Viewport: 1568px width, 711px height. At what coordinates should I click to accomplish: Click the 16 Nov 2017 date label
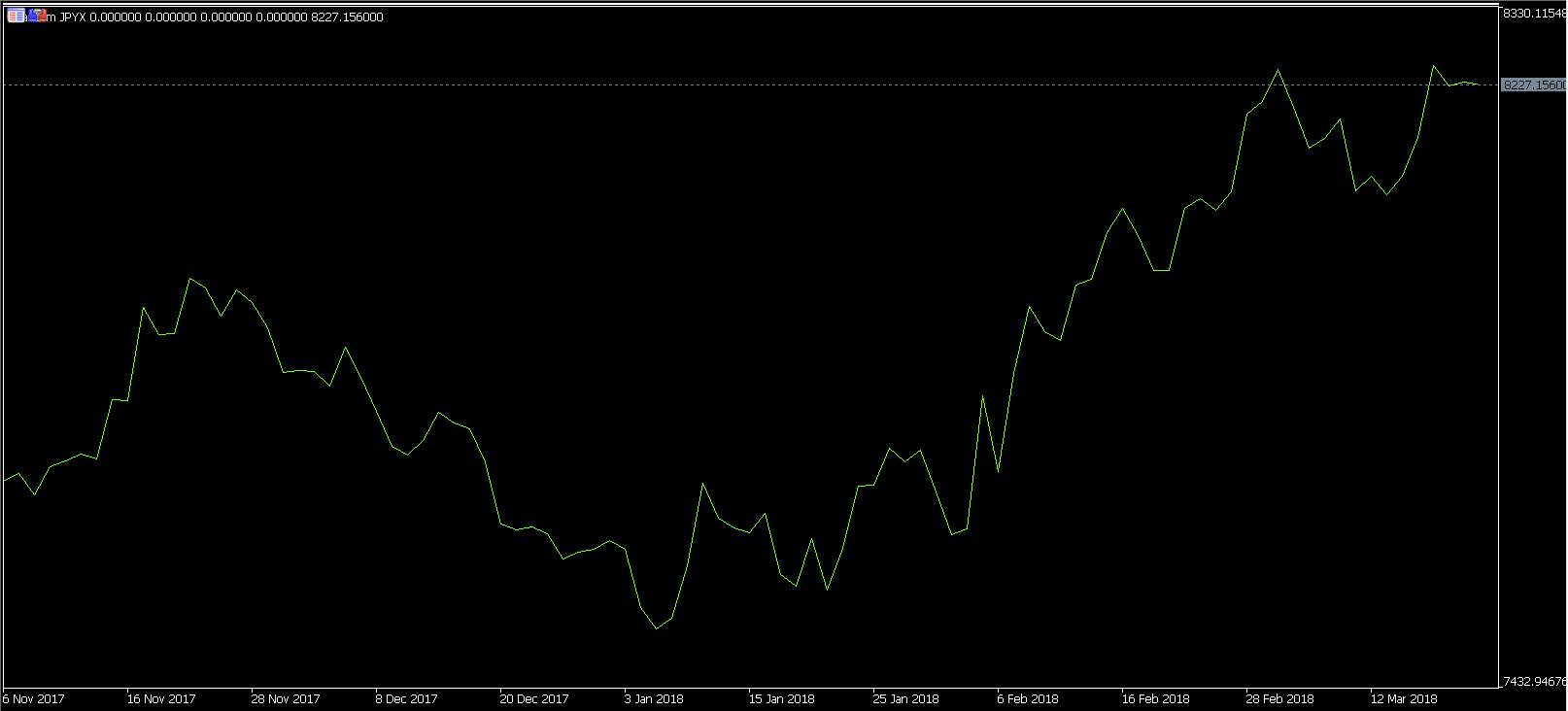(x=161, y=699)
